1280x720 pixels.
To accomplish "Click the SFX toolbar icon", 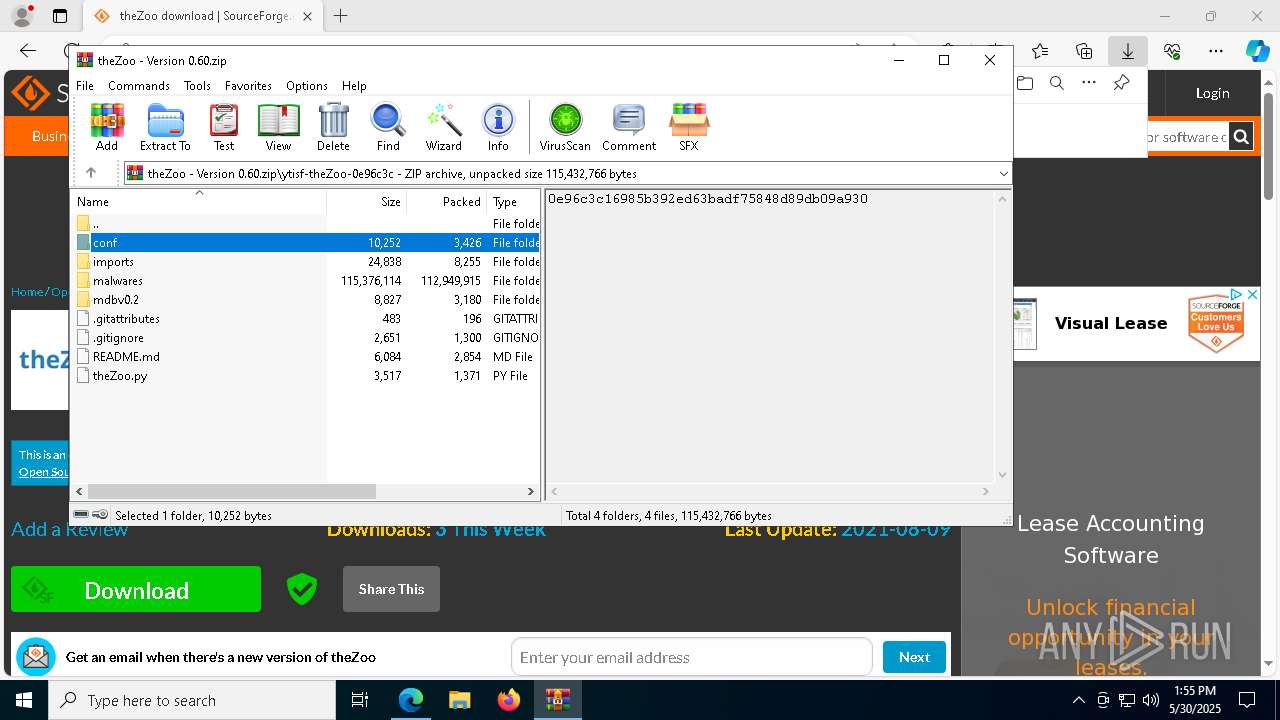I will (x=689, y=126).
